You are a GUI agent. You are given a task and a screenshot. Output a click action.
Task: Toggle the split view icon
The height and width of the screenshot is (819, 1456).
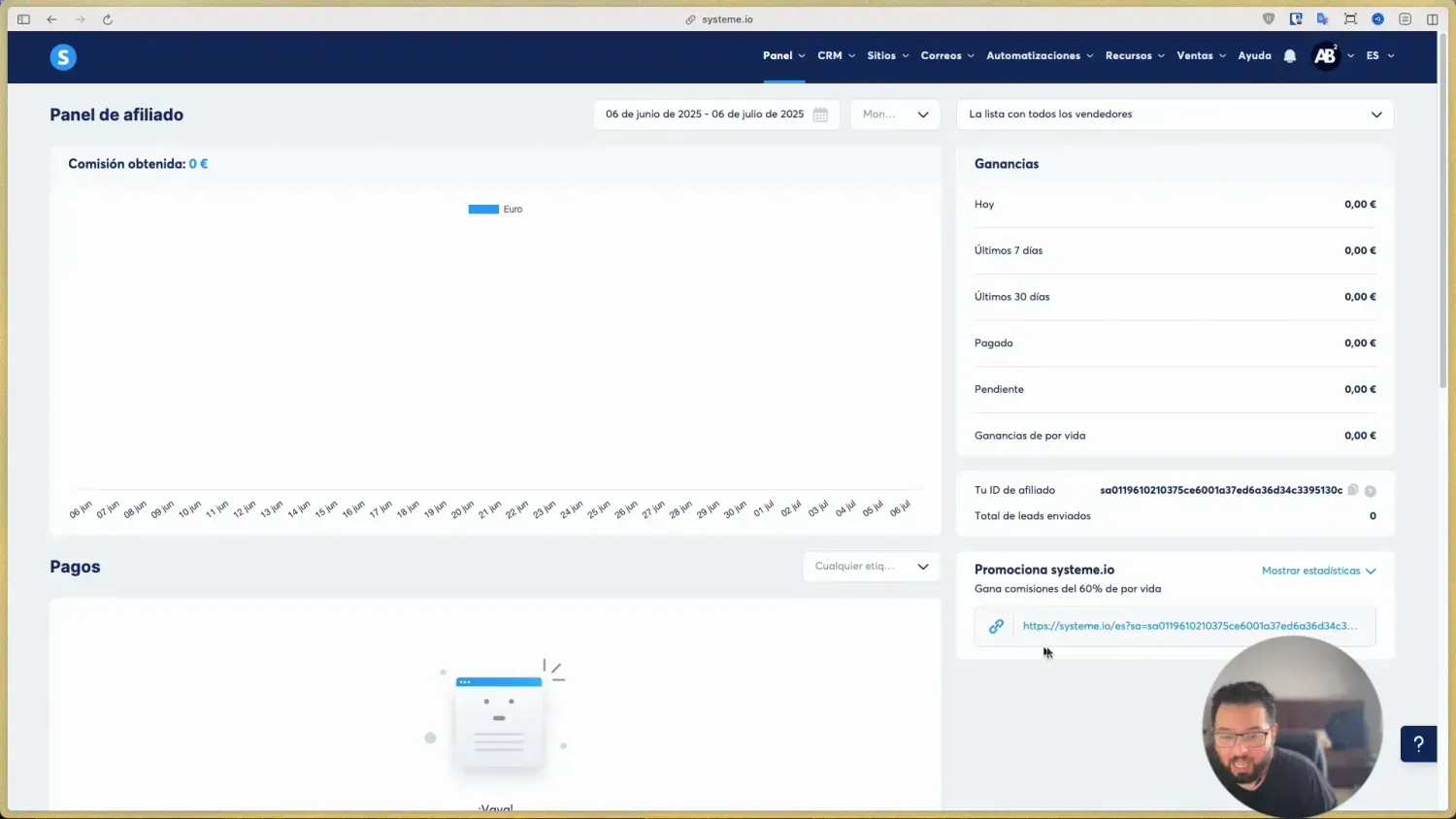tap(1432, 18)
